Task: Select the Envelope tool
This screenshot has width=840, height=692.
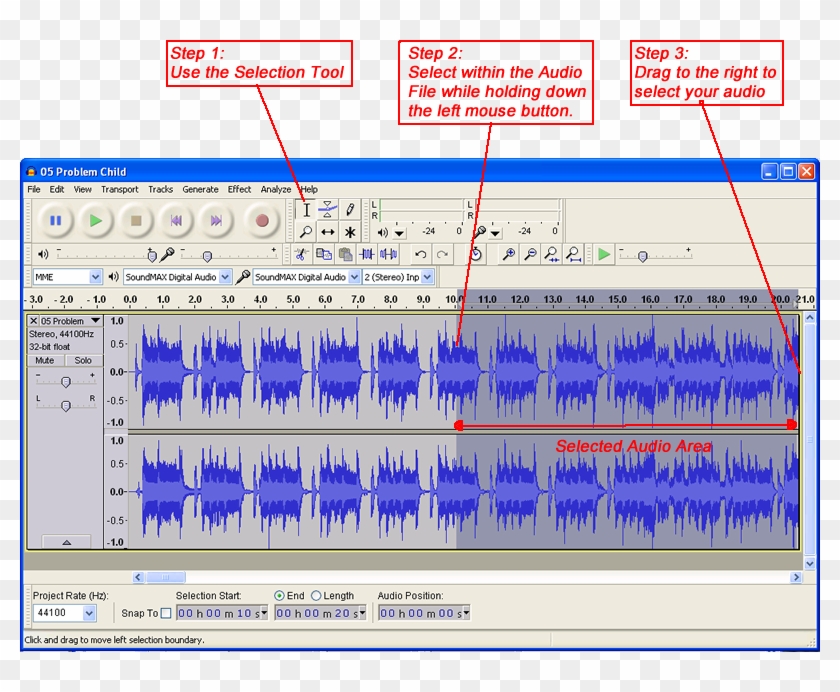Action: (x=327, y=210)
